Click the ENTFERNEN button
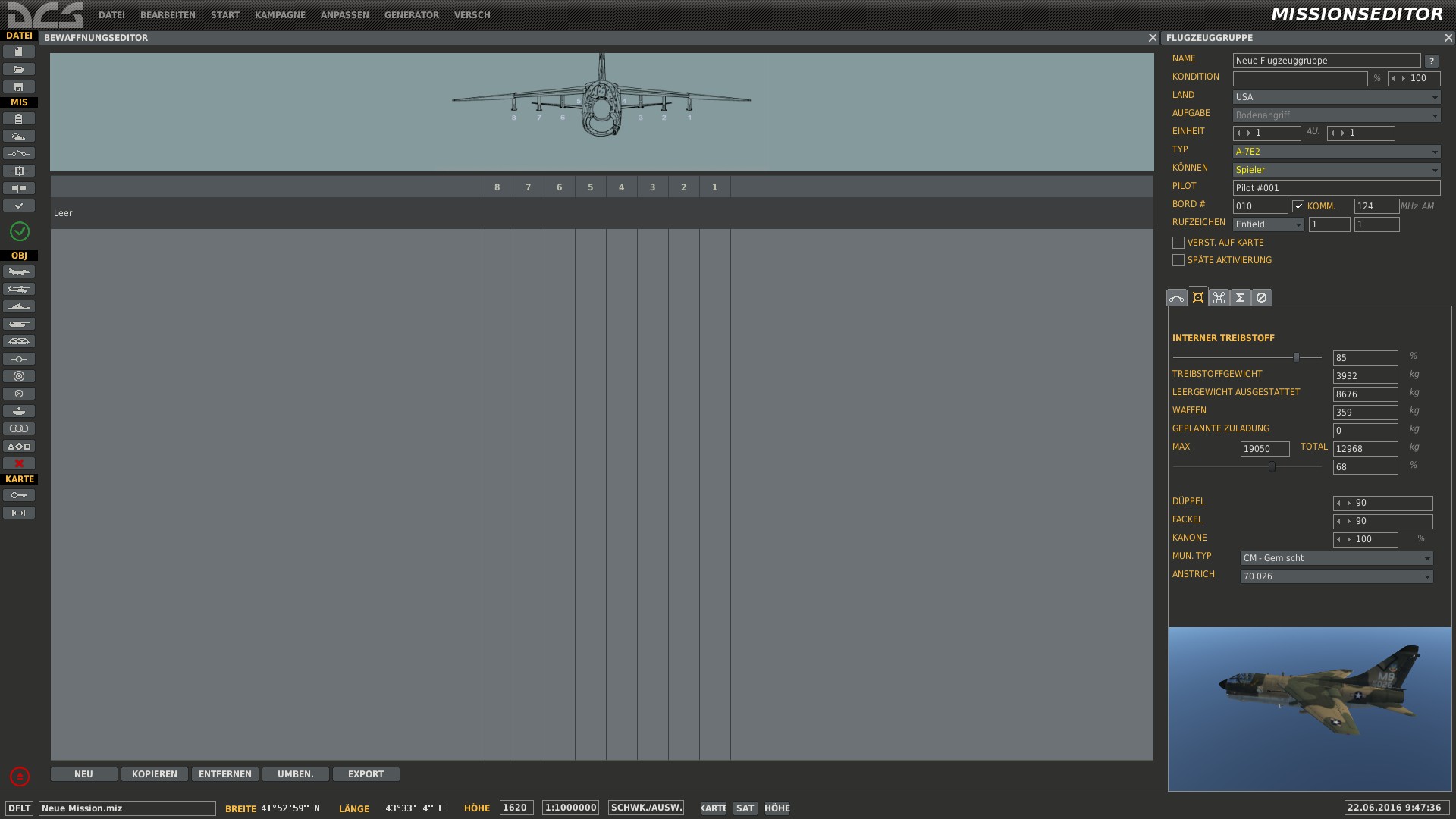Screen dimensions: 1456x819 click(224, 774)
